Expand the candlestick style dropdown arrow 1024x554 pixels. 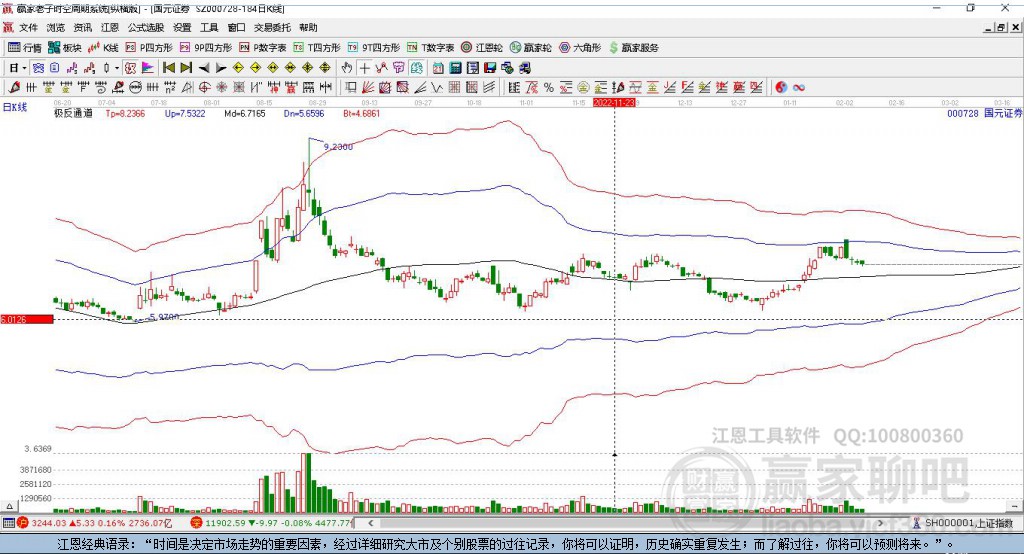click(117, 68)
